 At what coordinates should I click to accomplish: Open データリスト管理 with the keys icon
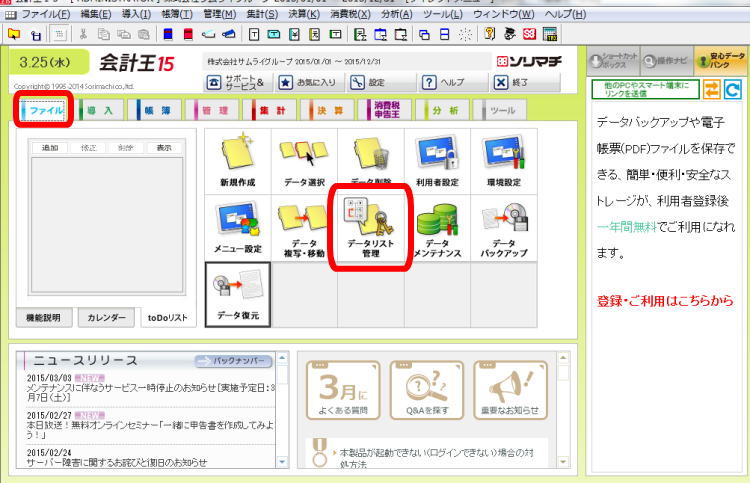point(370,227)
